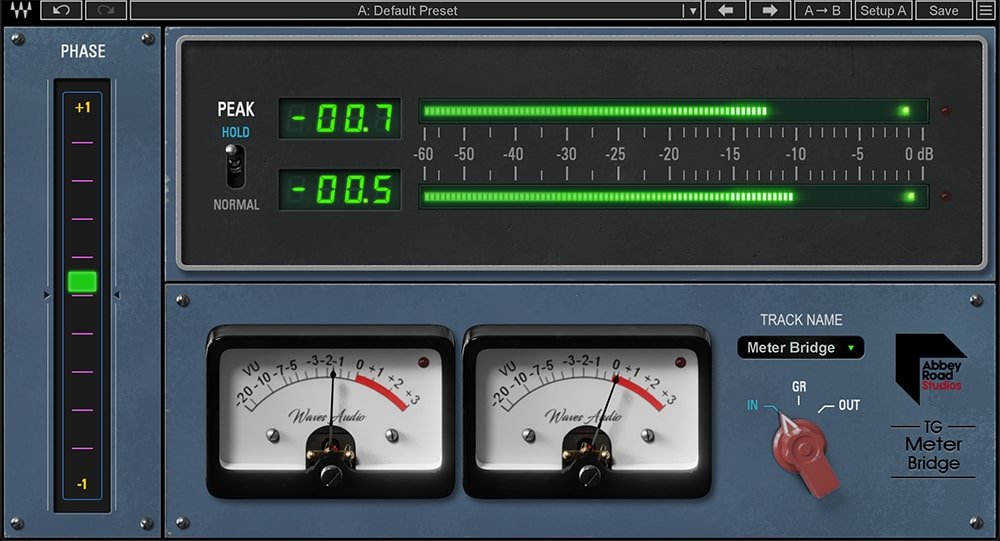The height and width of the screenshot is (541, 1000).
Task: Switch meter source to OUT
Action: point(848,405)
